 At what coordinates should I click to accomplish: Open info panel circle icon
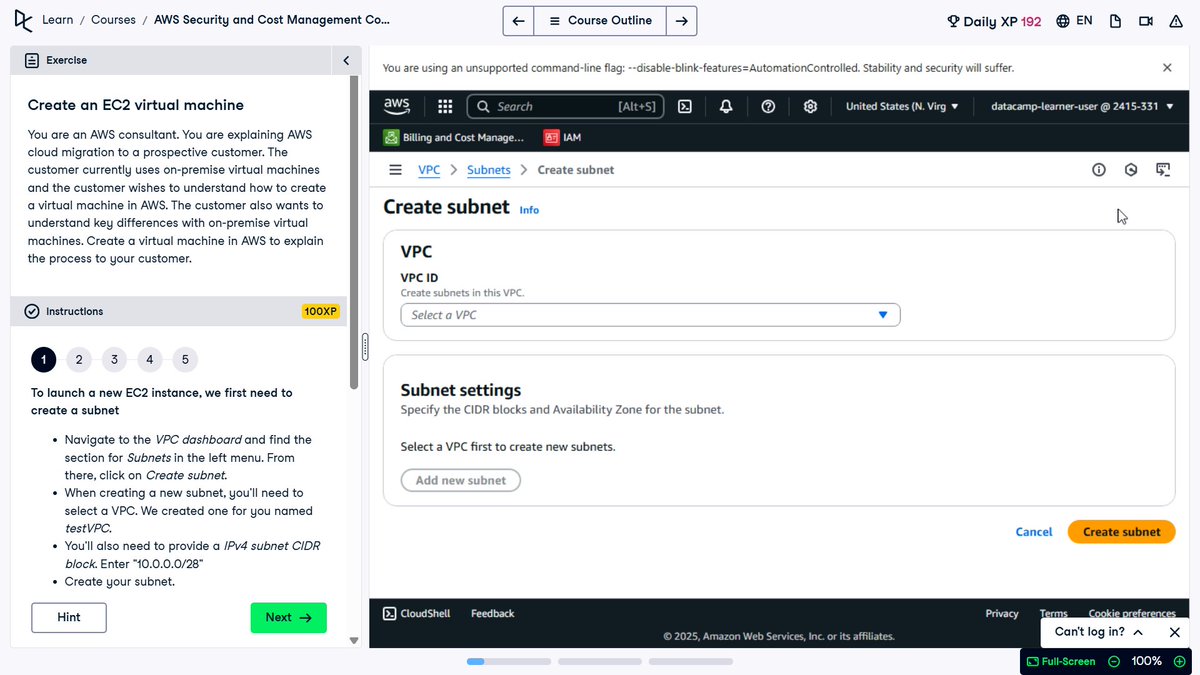click(x=1099, y=170)
